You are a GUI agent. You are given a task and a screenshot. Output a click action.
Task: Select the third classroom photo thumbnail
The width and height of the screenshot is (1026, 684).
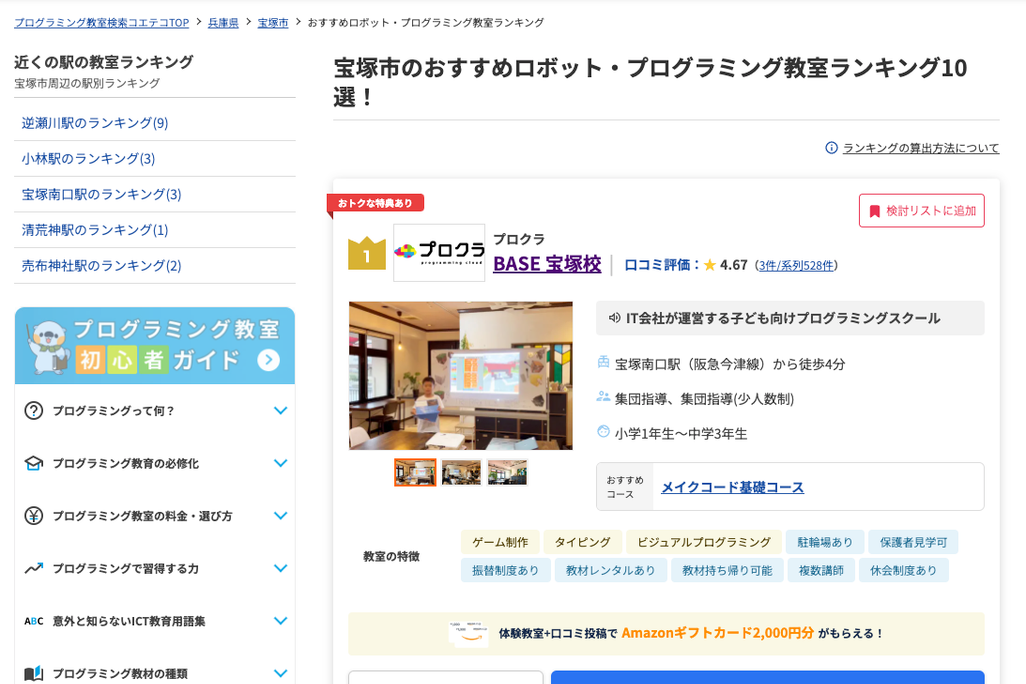pos(507,473)
